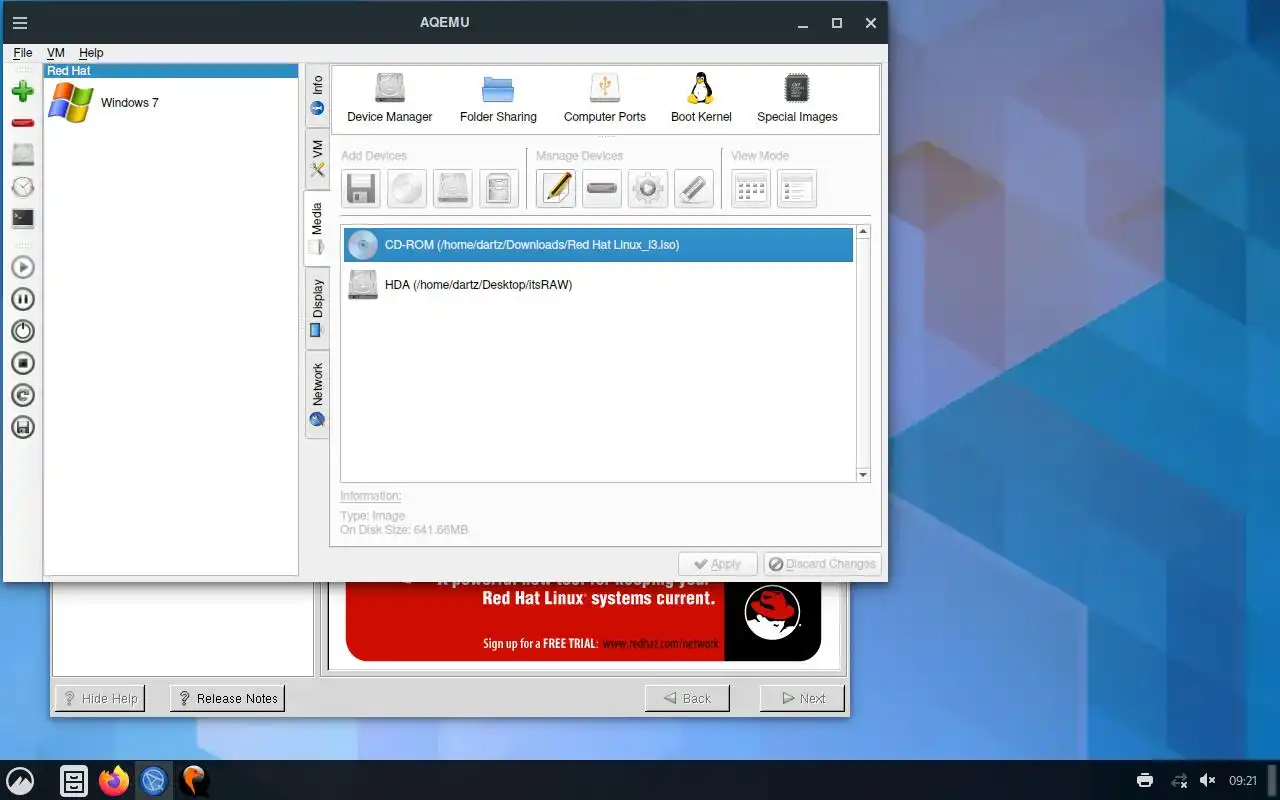This screenshot has width=1280, height=800.
Task: Open the file manager from the taskbar
Action: click(74, 780)
